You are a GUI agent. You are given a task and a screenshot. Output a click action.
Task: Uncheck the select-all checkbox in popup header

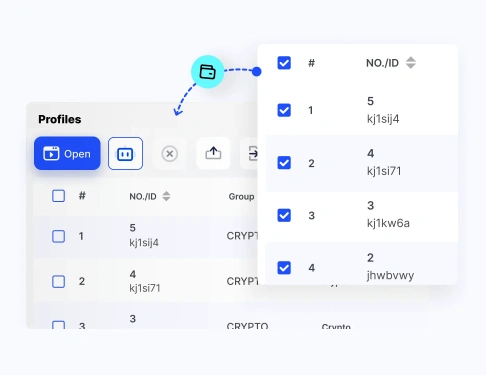(284, 63)
